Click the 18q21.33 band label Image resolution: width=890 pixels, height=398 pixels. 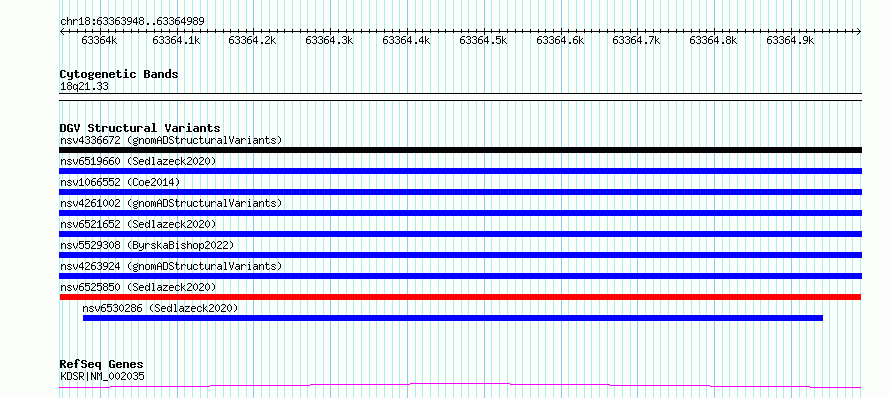pyautogui.click(x=84, y=86)
